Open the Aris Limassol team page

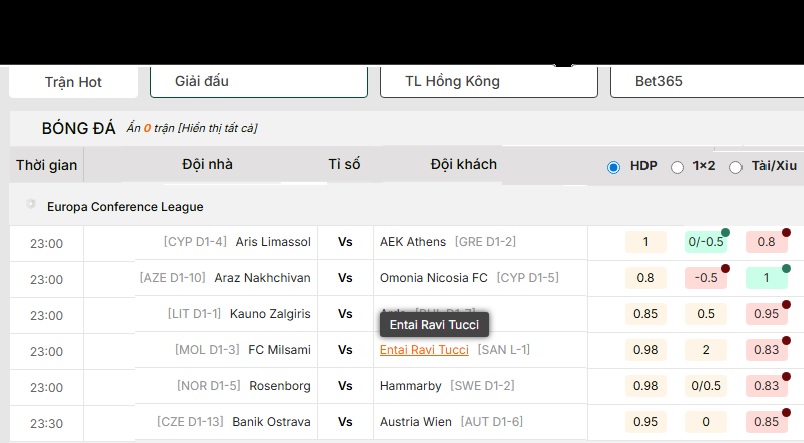[273, 242]
